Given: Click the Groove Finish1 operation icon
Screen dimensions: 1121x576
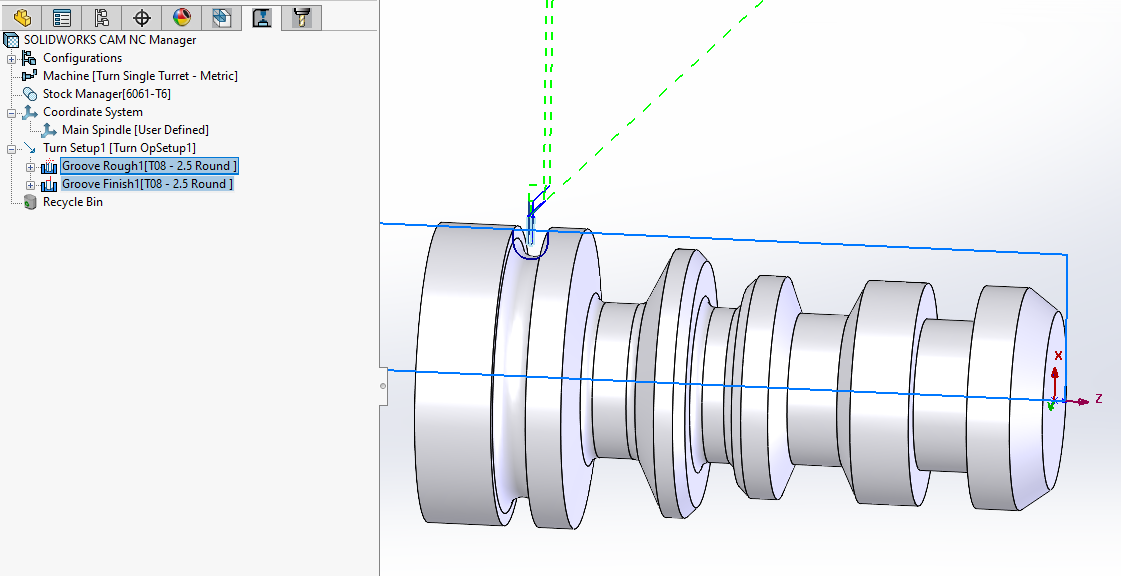Looking at the screenshot, I should (49, 184).
